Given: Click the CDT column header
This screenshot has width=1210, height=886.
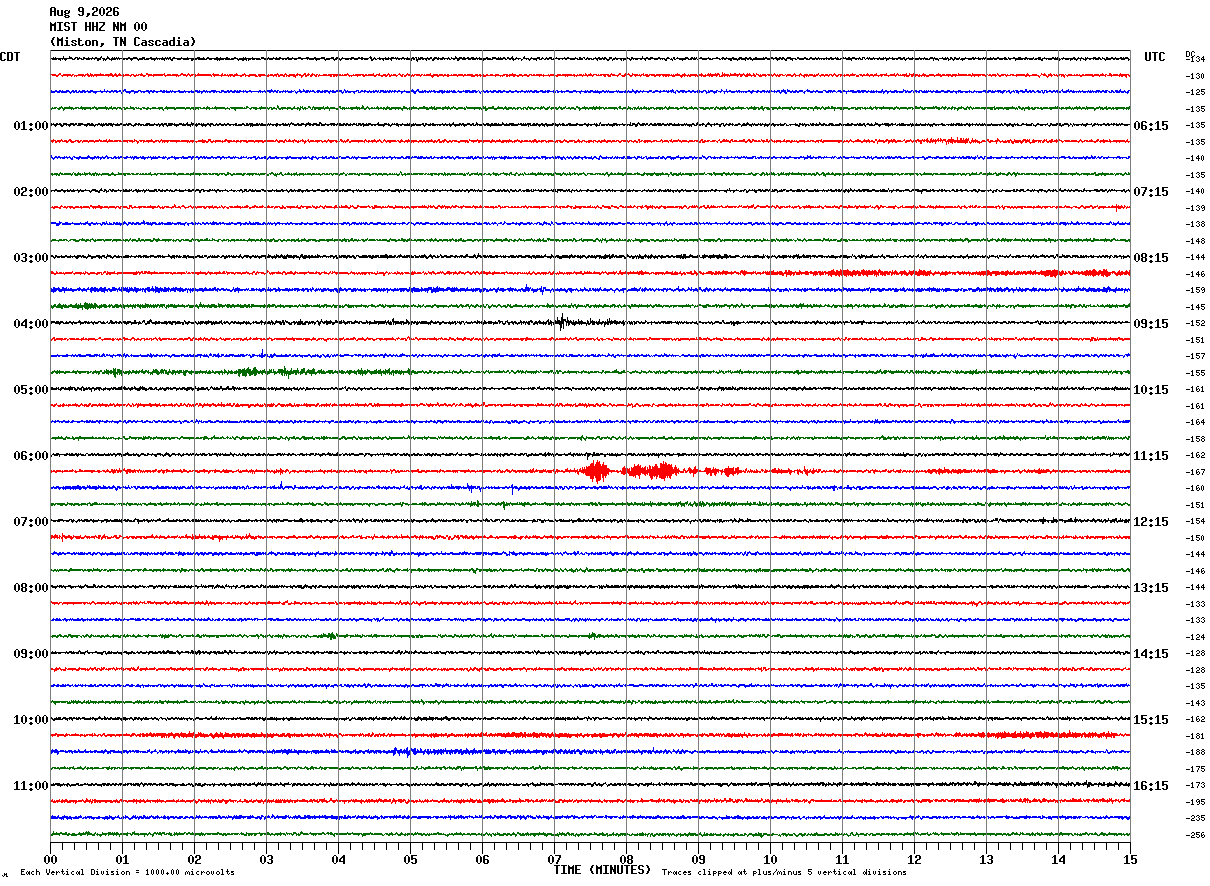Looking at the screenshot, I should coord(10,57).
